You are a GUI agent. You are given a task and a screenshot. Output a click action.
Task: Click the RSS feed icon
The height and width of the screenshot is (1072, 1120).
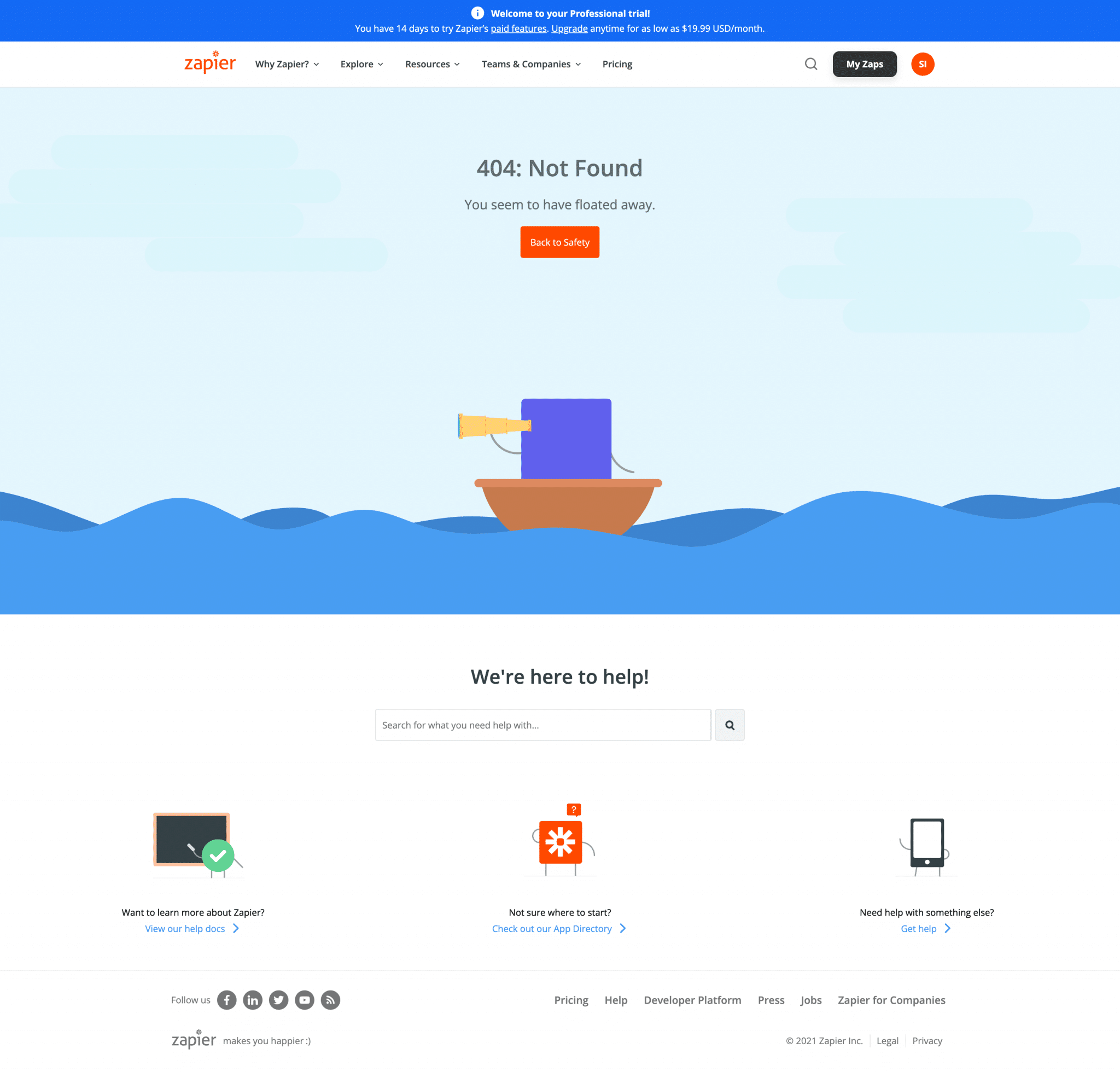(x=330, y=1000)
